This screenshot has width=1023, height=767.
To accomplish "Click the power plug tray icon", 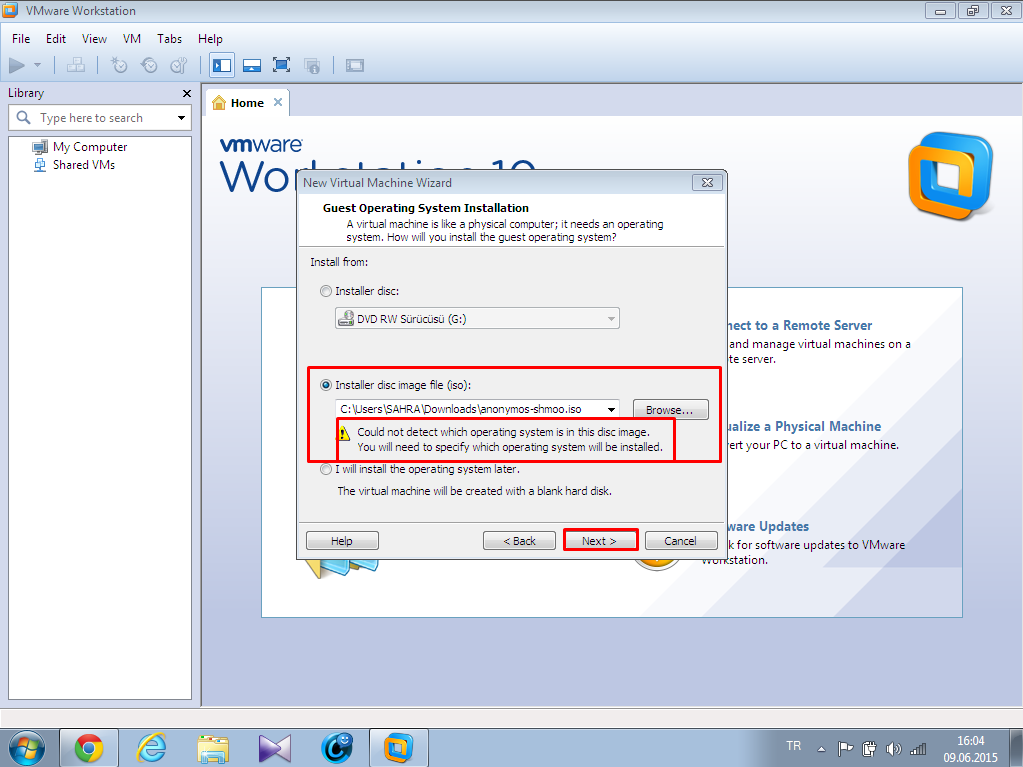I will coord(869,749).
